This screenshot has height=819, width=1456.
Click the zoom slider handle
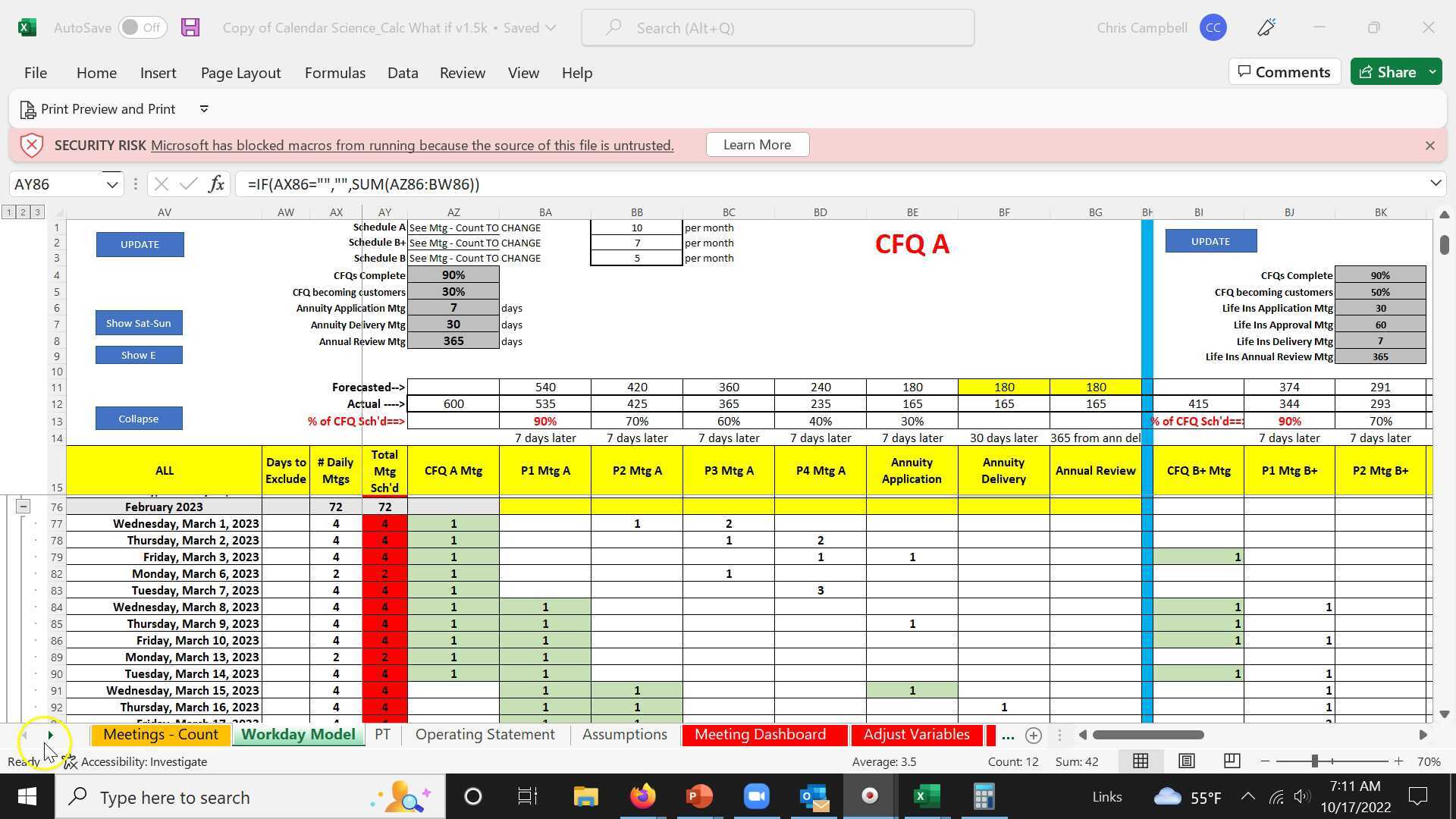tap(1314, 761)
